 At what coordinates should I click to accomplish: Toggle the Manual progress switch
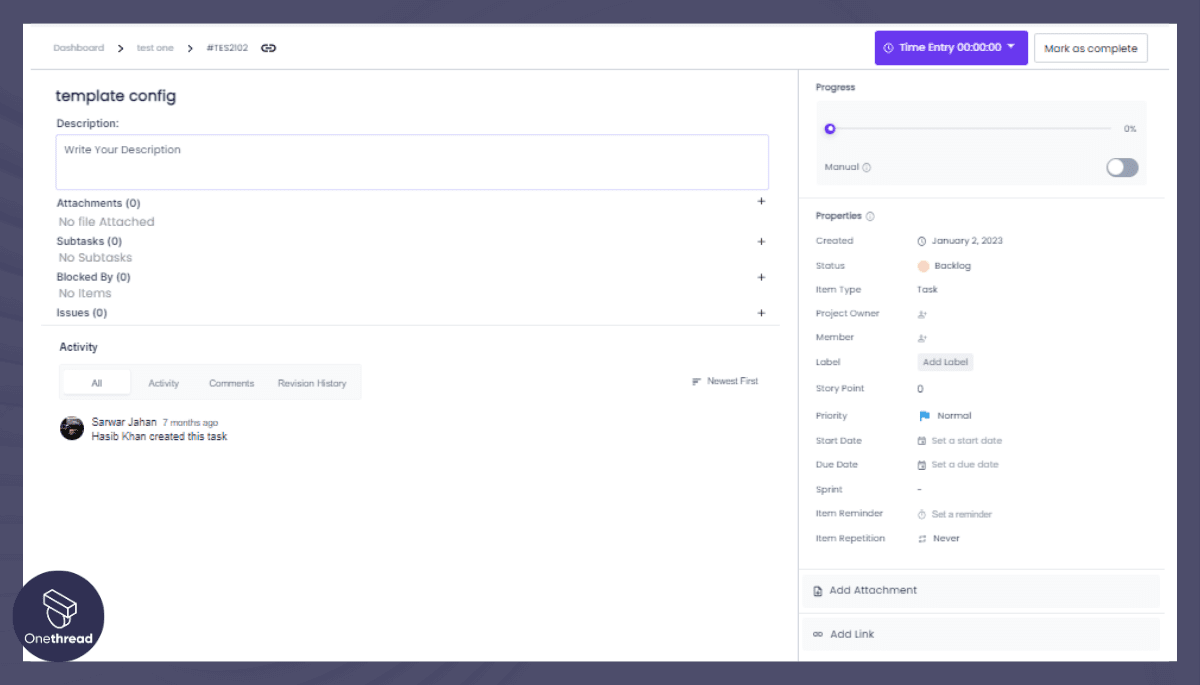[1122, 168]
